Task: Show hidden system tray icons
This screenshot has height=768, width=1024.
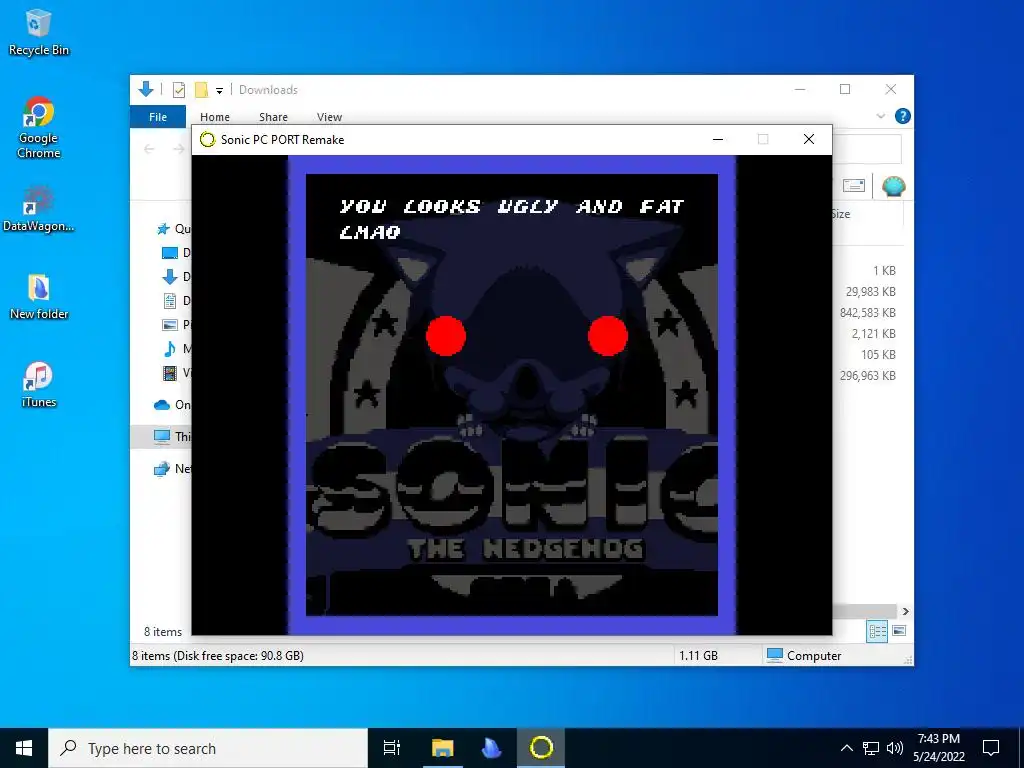Action: tap(846, 748)
